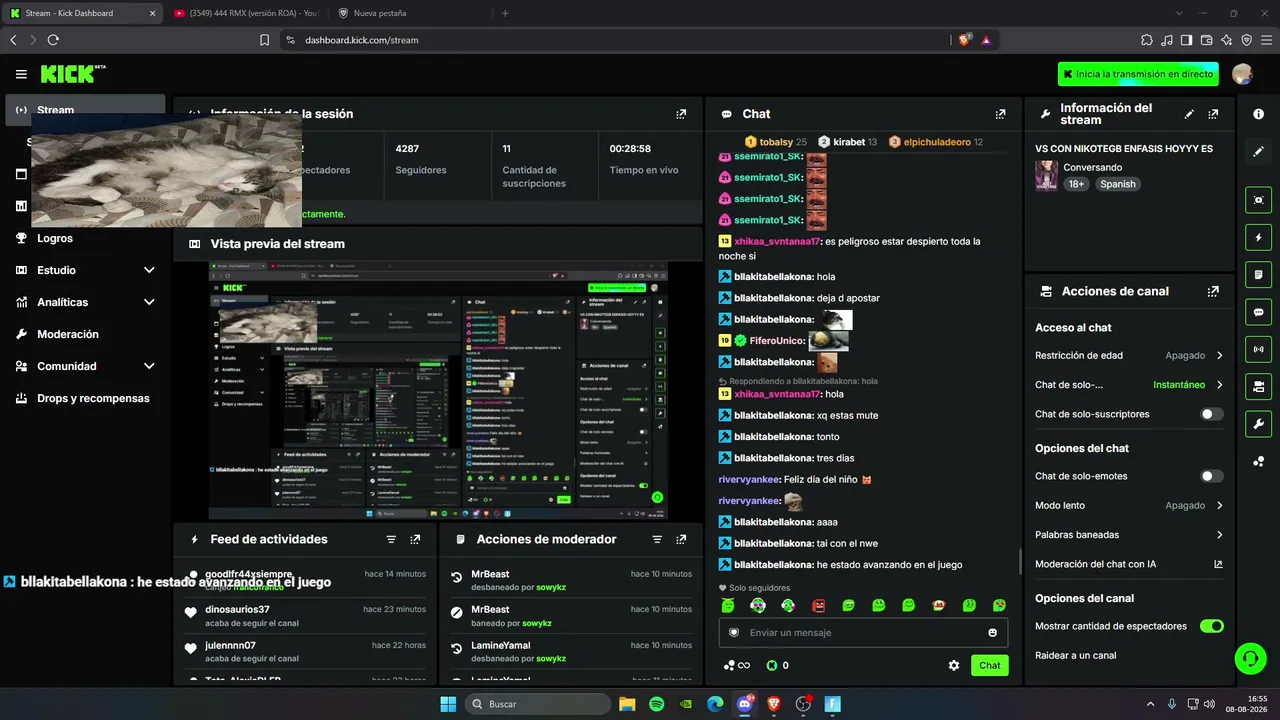Open Brave Wallet icon in toolbar
The image size is (1280, 720).
tap(1206, 40)
